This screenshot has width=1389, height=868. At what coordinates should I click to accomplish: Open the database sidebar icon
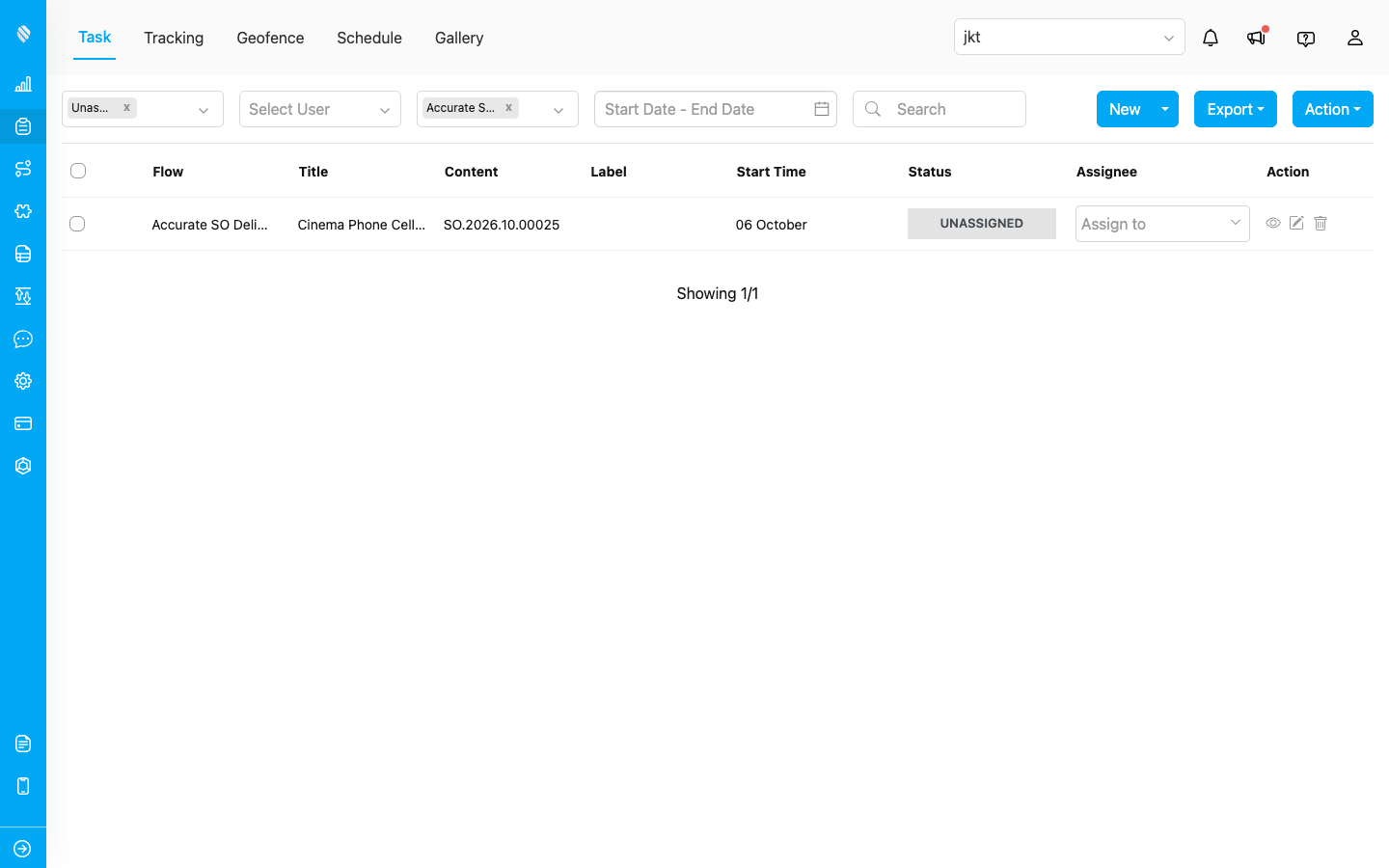(x=23, y=254)
